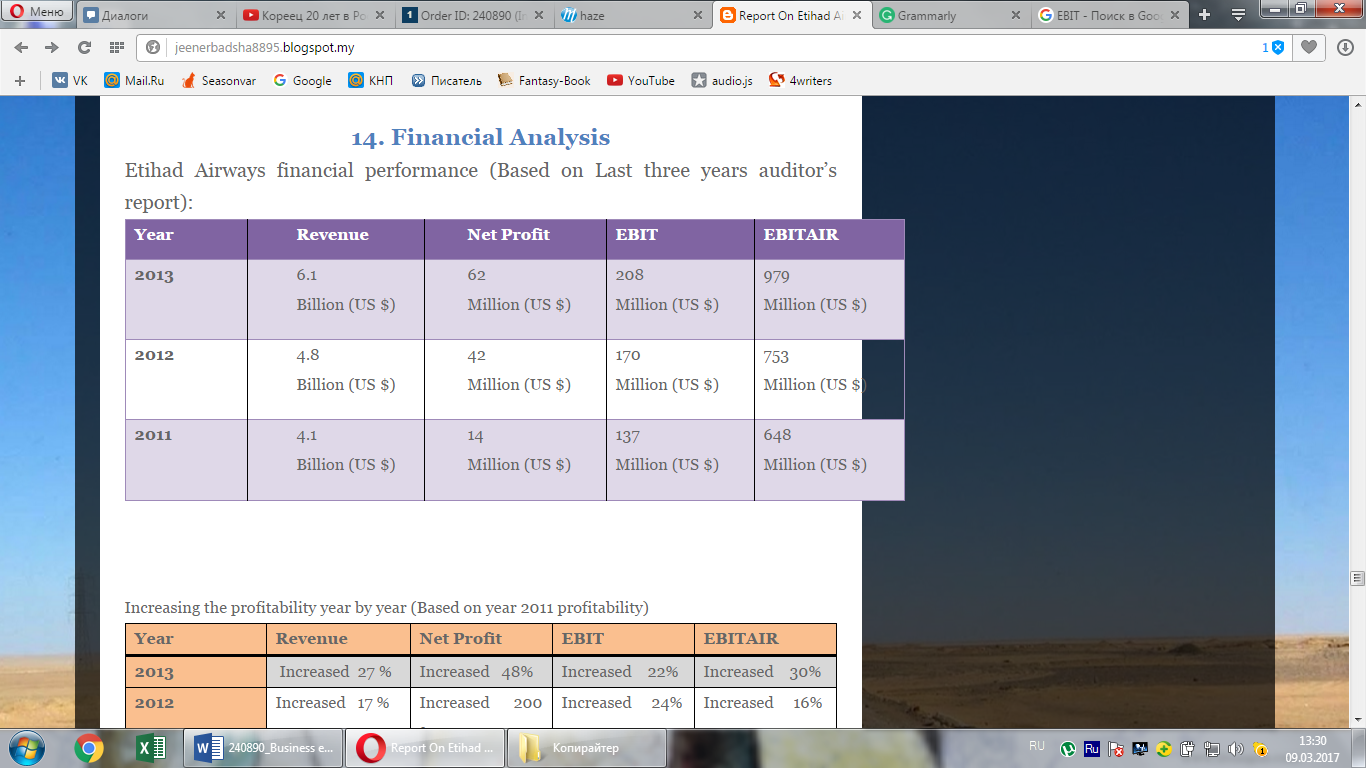Click the vertical scrollbar thumb
1366x768 pixels.
click(1357, 578)
